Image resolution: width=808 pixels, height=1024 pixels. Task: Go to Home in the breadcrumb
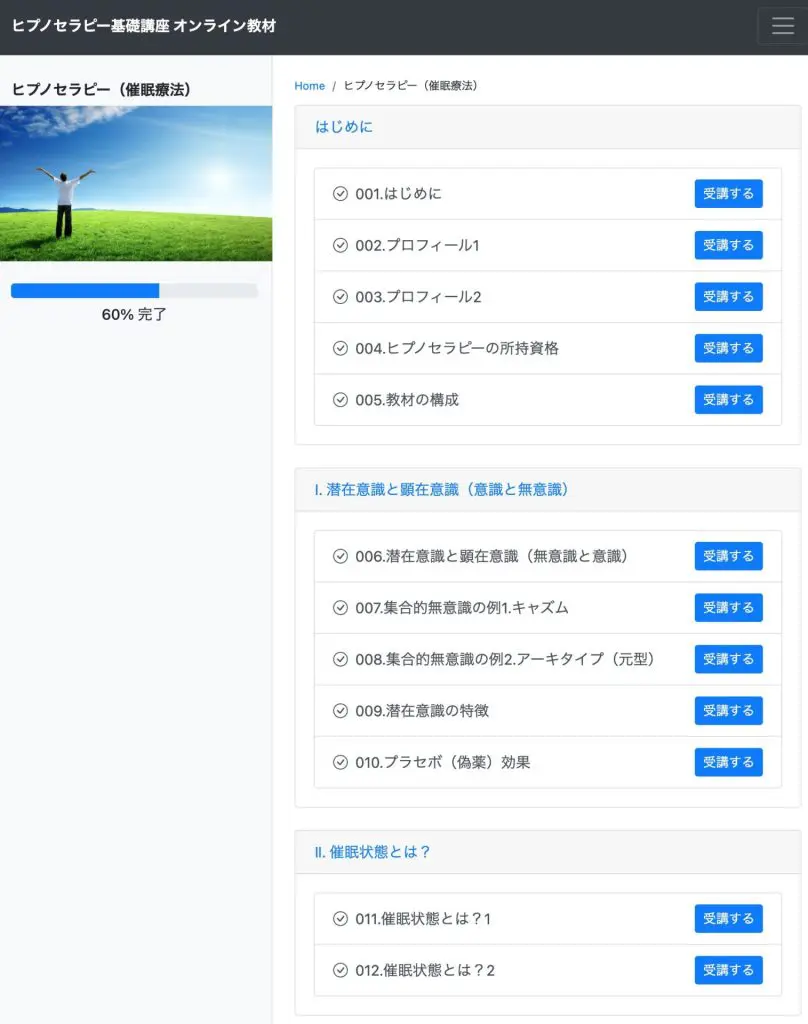tap(309, 86)
